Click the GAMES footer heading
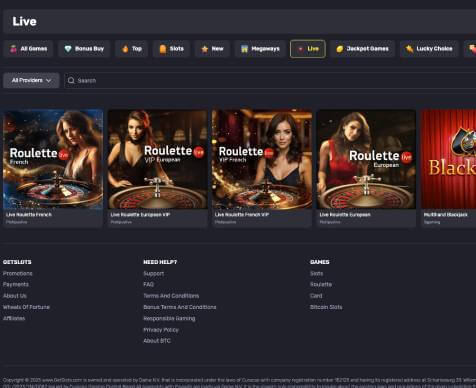The height and width of the screenshot is (388, 476). coord(320,262)
